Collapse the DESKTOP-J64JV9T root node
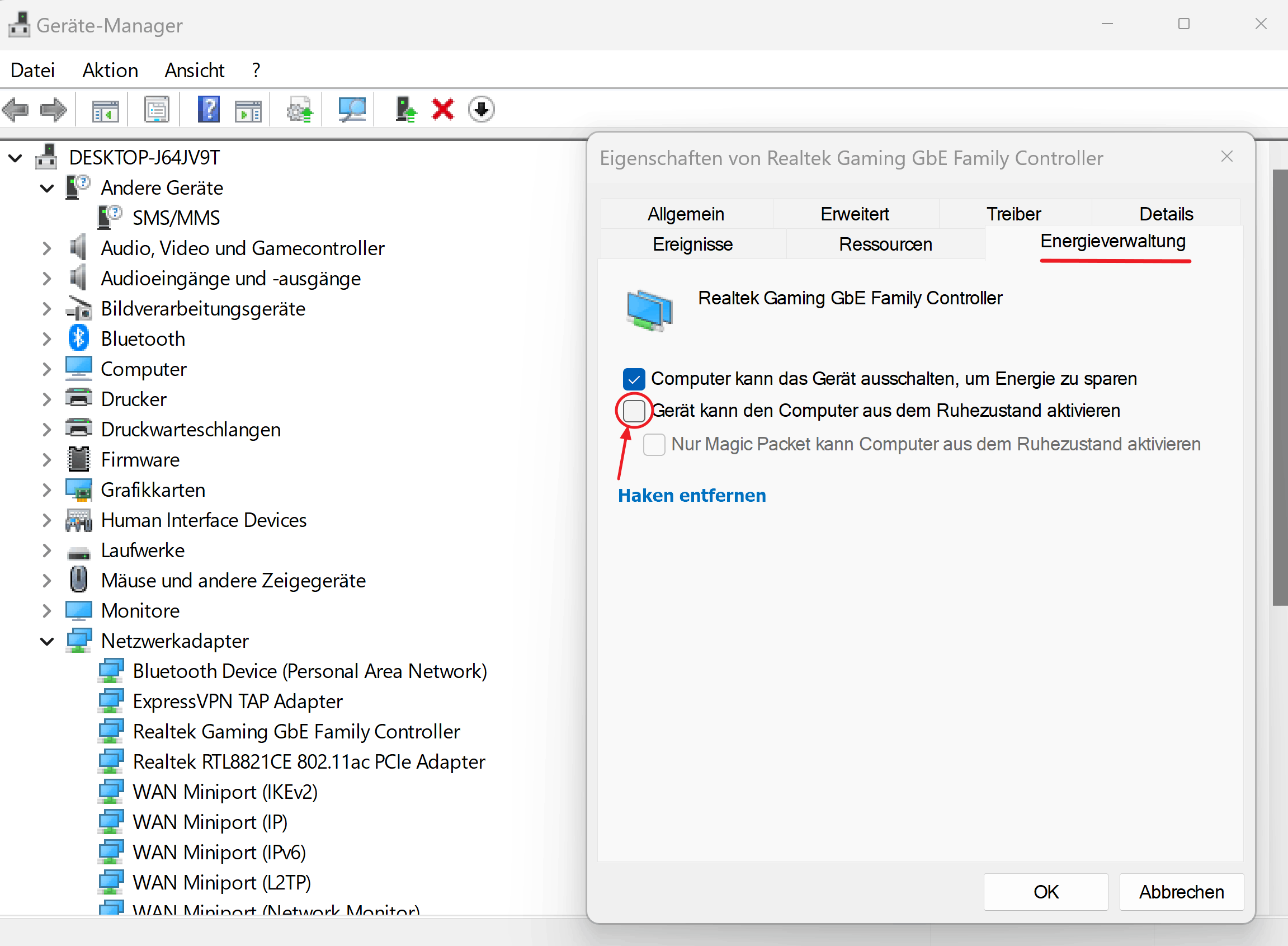The width and height of the screenshot is (1288, 946). (x=16, y=157)
